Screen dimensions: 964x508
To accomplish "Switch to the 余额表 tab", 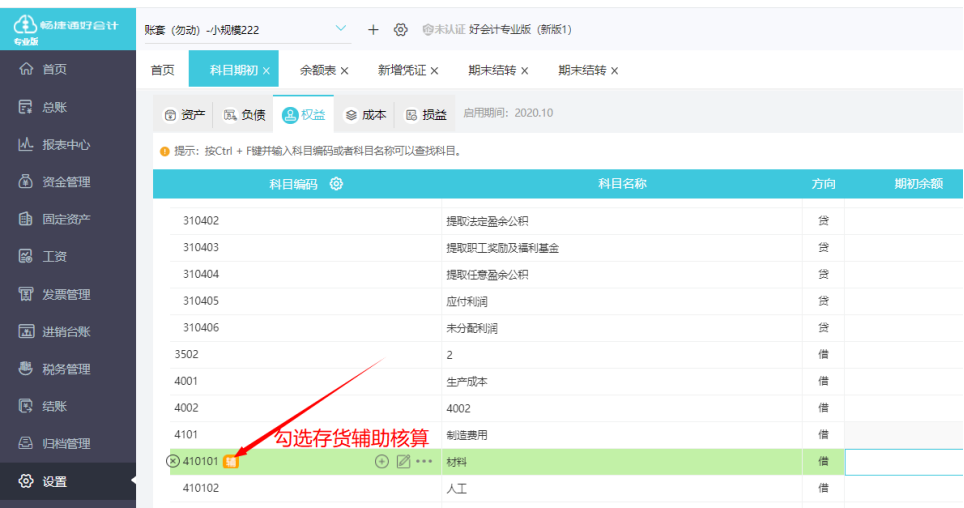I will point(318,70).
